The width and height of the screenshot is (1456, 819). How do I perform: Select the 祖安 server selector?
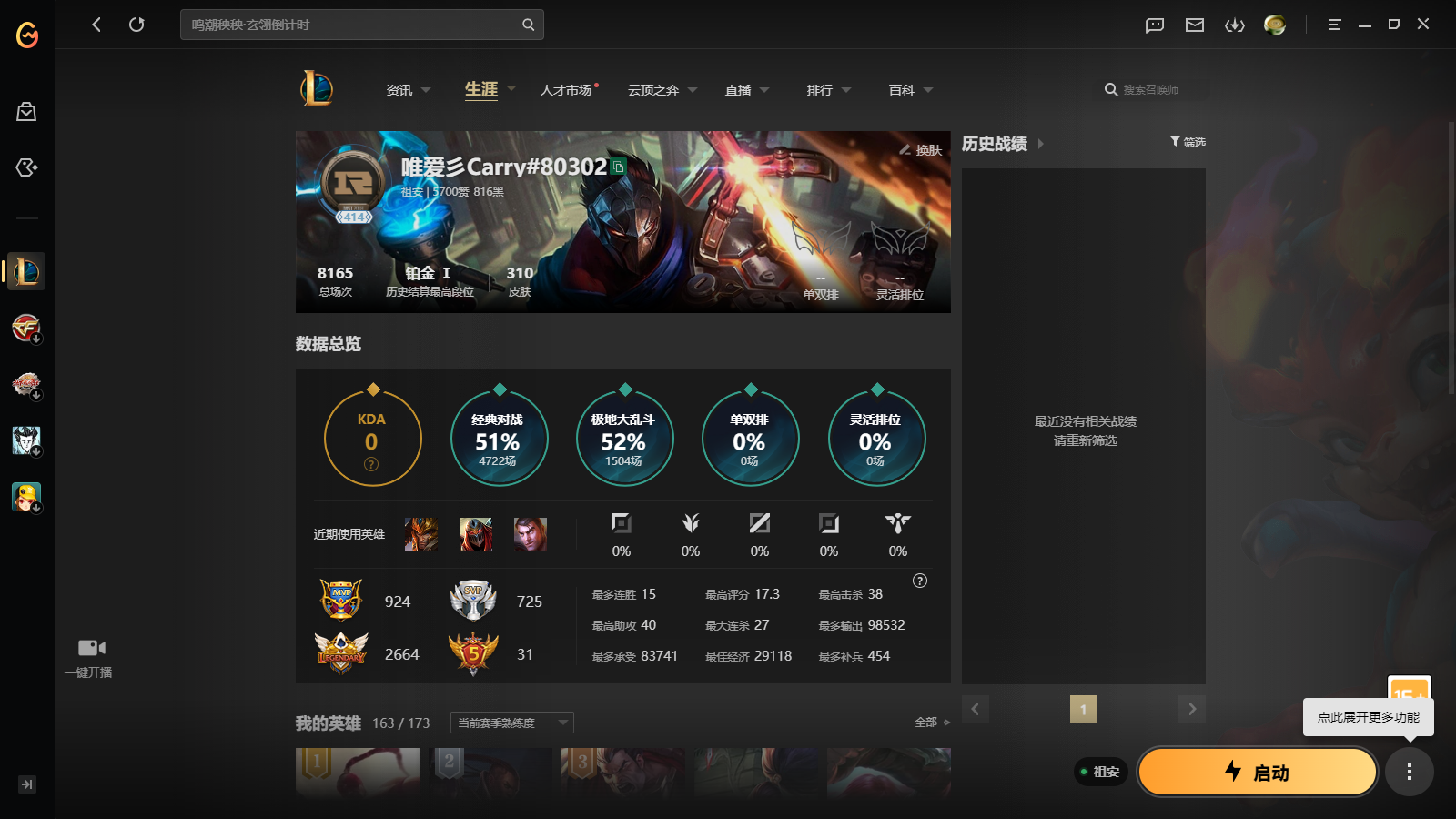pyautogui.click(x=1101, y=772)
